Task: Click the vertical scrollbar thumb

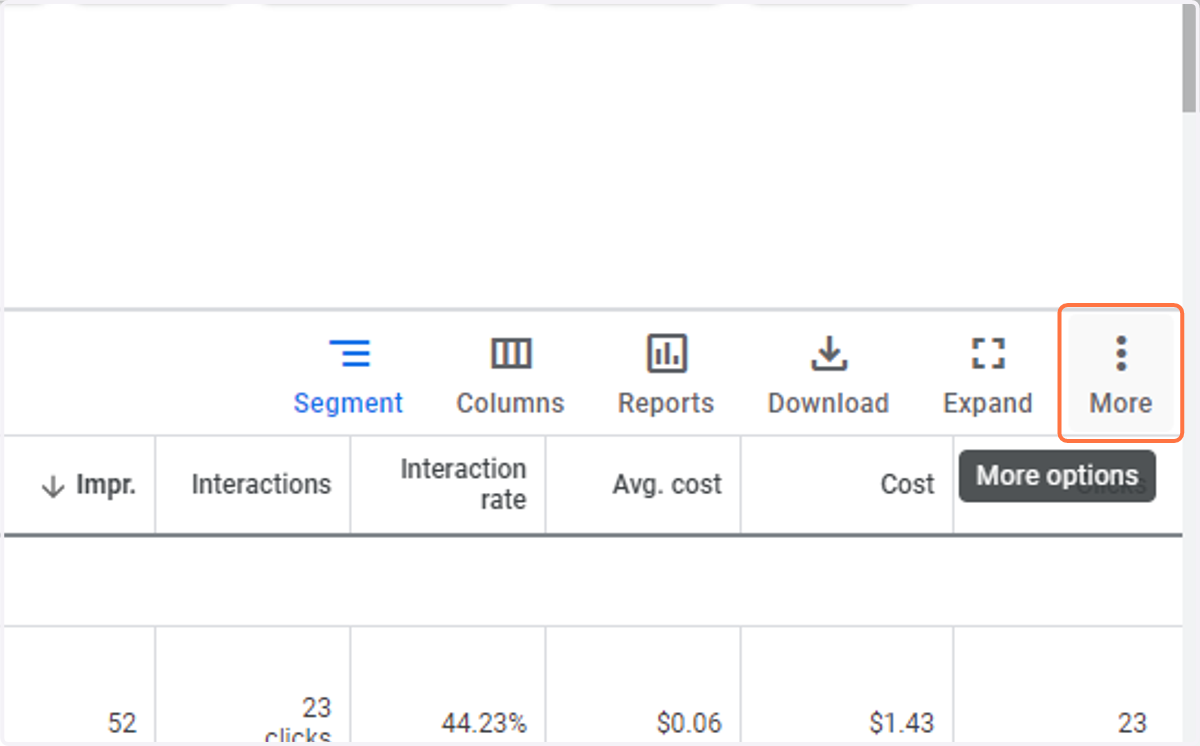Action: (1189, 58)
